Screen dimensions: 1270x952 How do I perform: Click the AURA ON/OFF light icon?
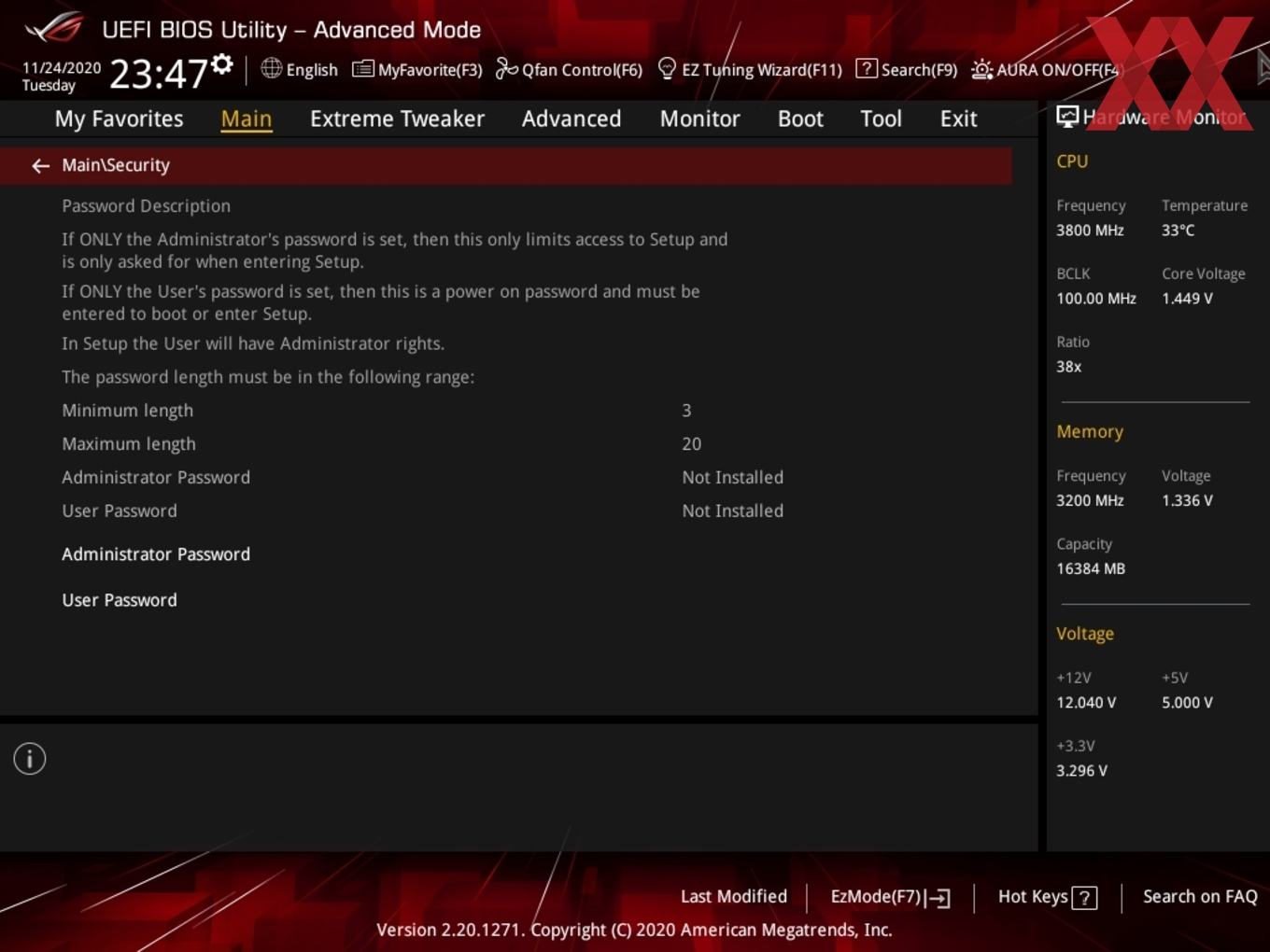(x=981, y=69)
